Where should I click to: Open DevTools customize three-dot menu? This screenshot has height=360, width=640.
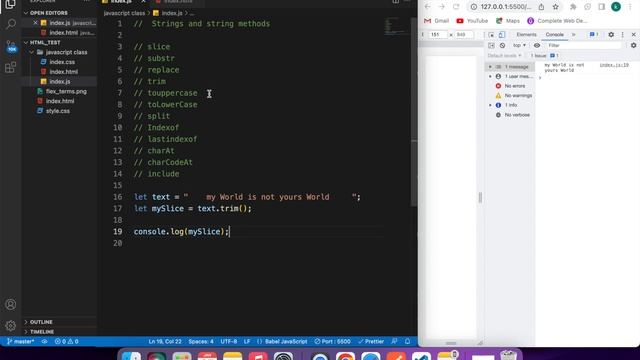coord(622,35)
